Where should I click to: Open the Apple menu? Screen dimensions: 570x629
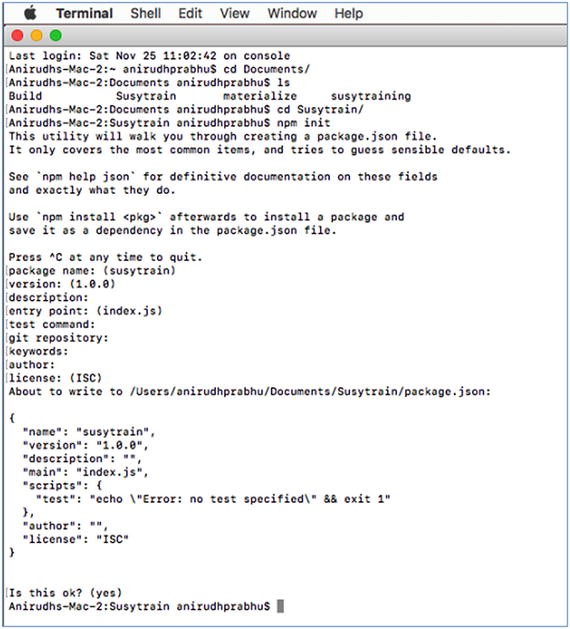tap(30, 13)
